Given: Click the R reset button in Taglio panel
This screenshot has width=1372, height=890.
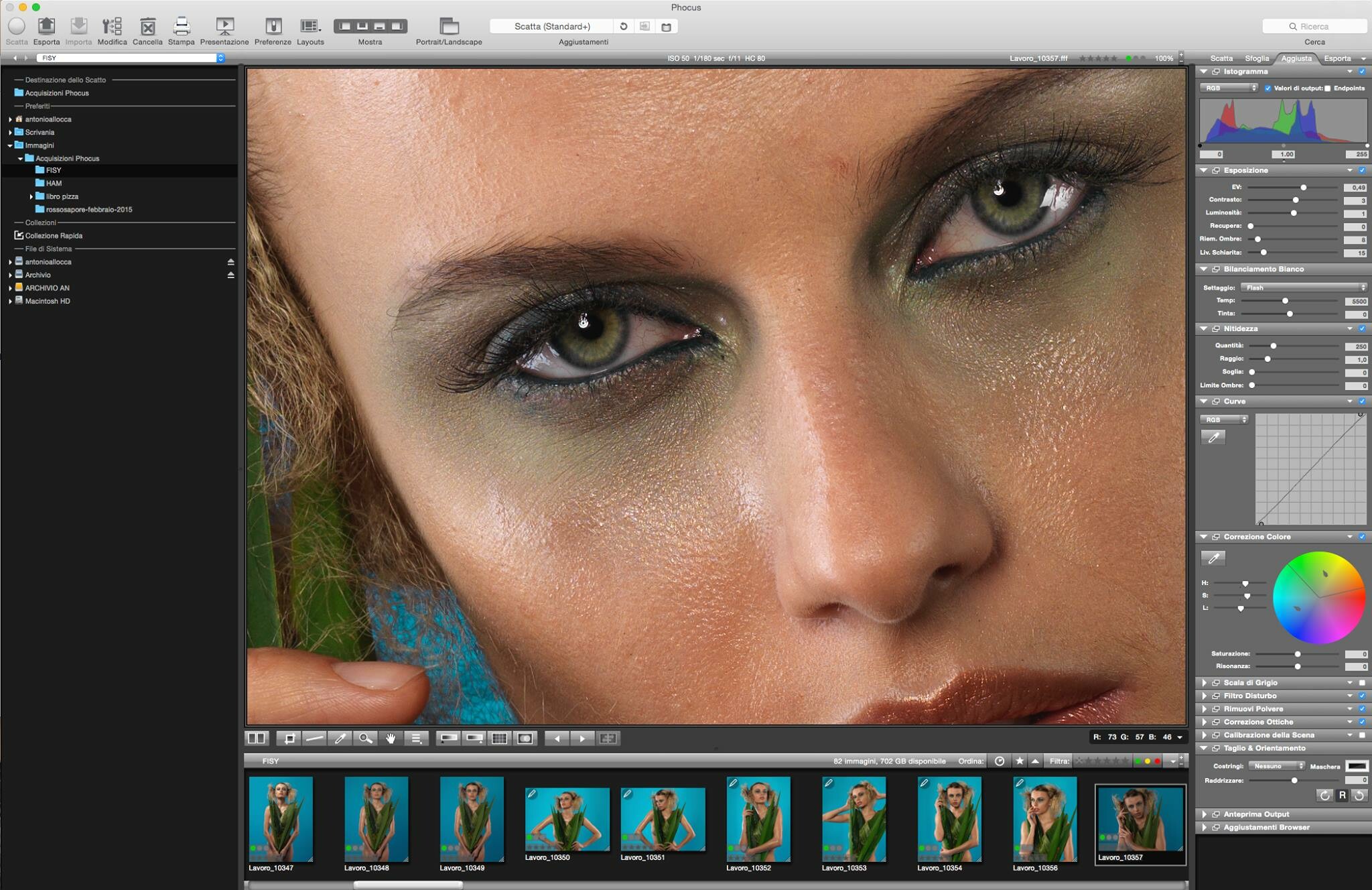Looking at the screenshot, I should pyautogui.click(x=1342, y=796).
